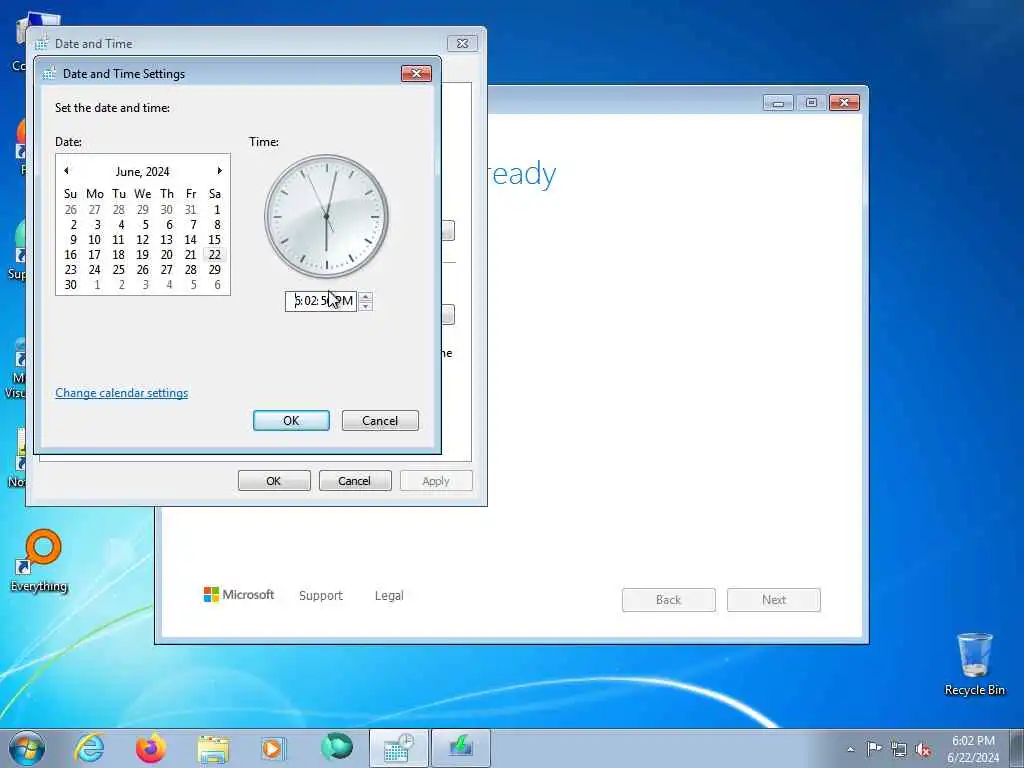
Task: Select Date and Time taskbar button
Action: pos(399,748)
